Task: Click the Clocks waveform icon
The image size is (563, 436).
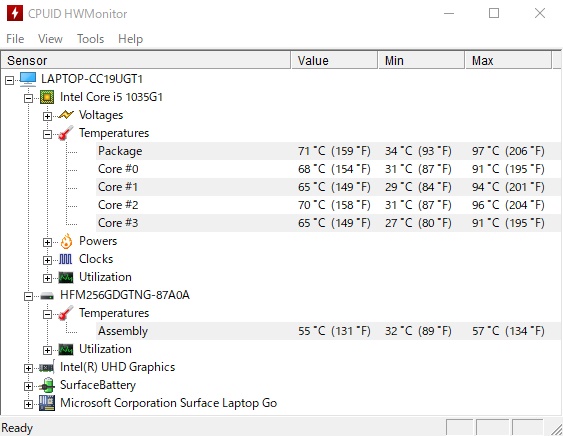Action: [x=66, y=259]
